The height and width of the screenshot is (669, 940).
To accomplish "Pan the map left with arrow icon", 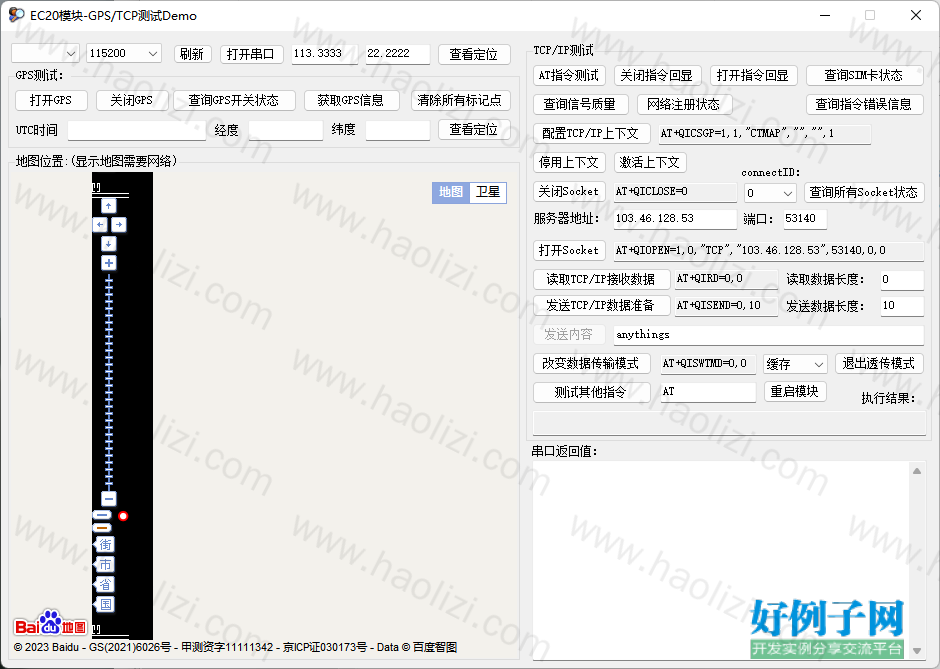I will tap(100, 225).
